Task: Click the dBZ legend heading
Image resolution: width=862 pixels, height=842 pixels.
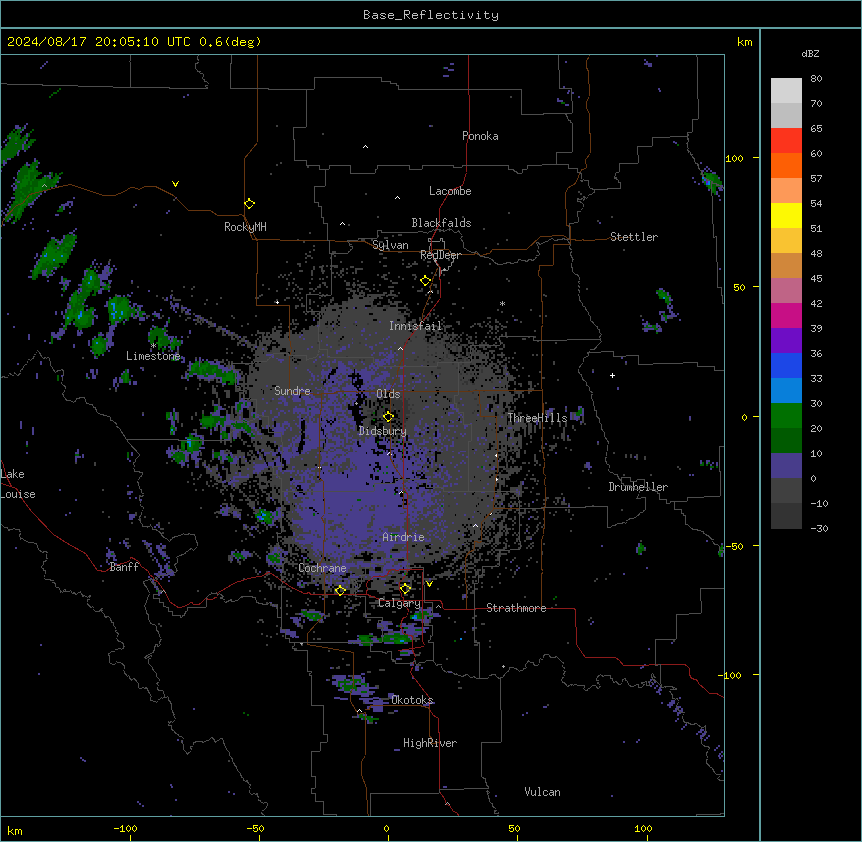Action: point(810,53)
